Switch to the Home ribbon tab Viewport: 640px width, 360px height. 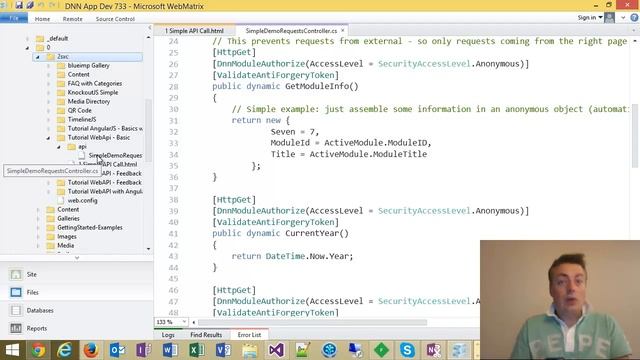[x=42, y=19]
